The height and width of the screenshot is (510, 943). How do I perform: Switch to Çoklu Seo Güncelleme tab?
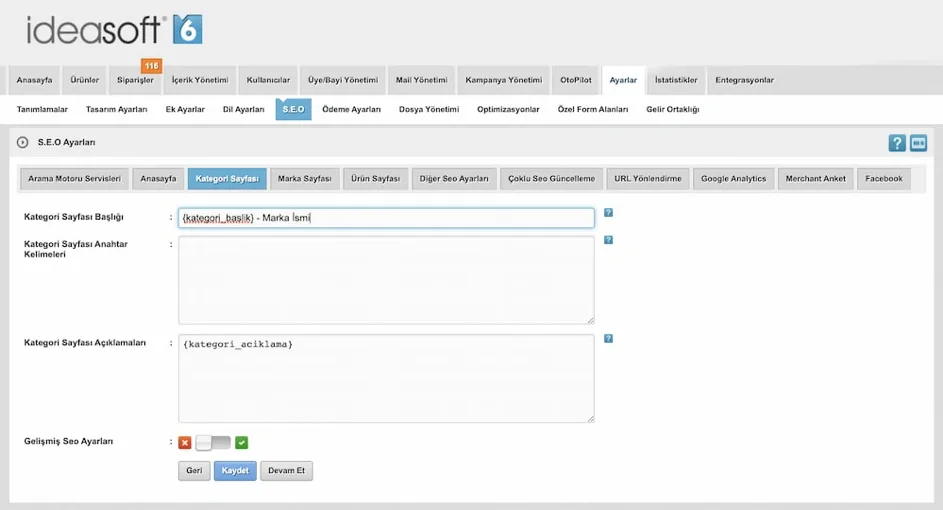[551, 179]
